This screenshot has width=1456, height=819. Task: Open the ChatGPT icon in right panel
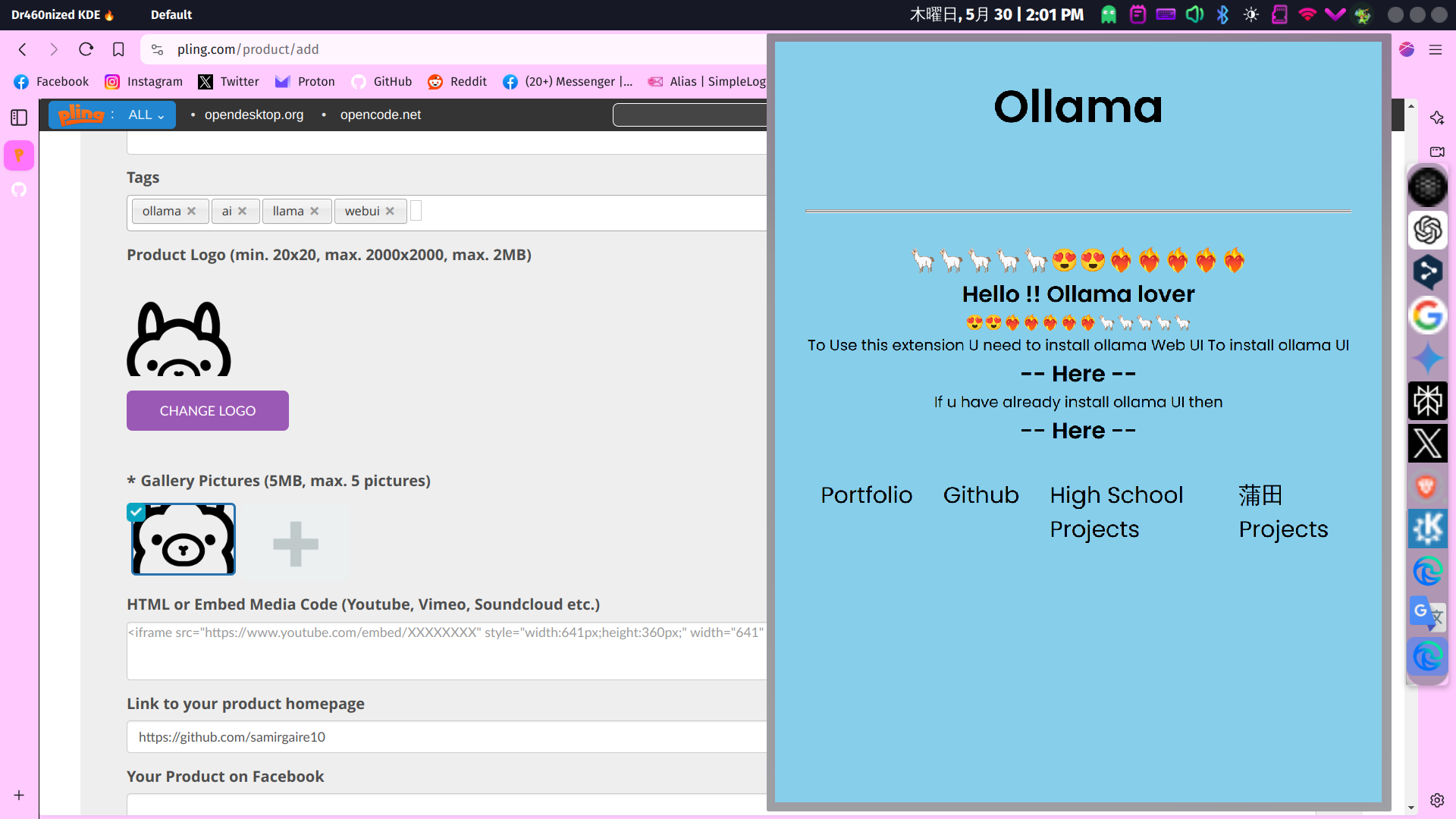1428,230
